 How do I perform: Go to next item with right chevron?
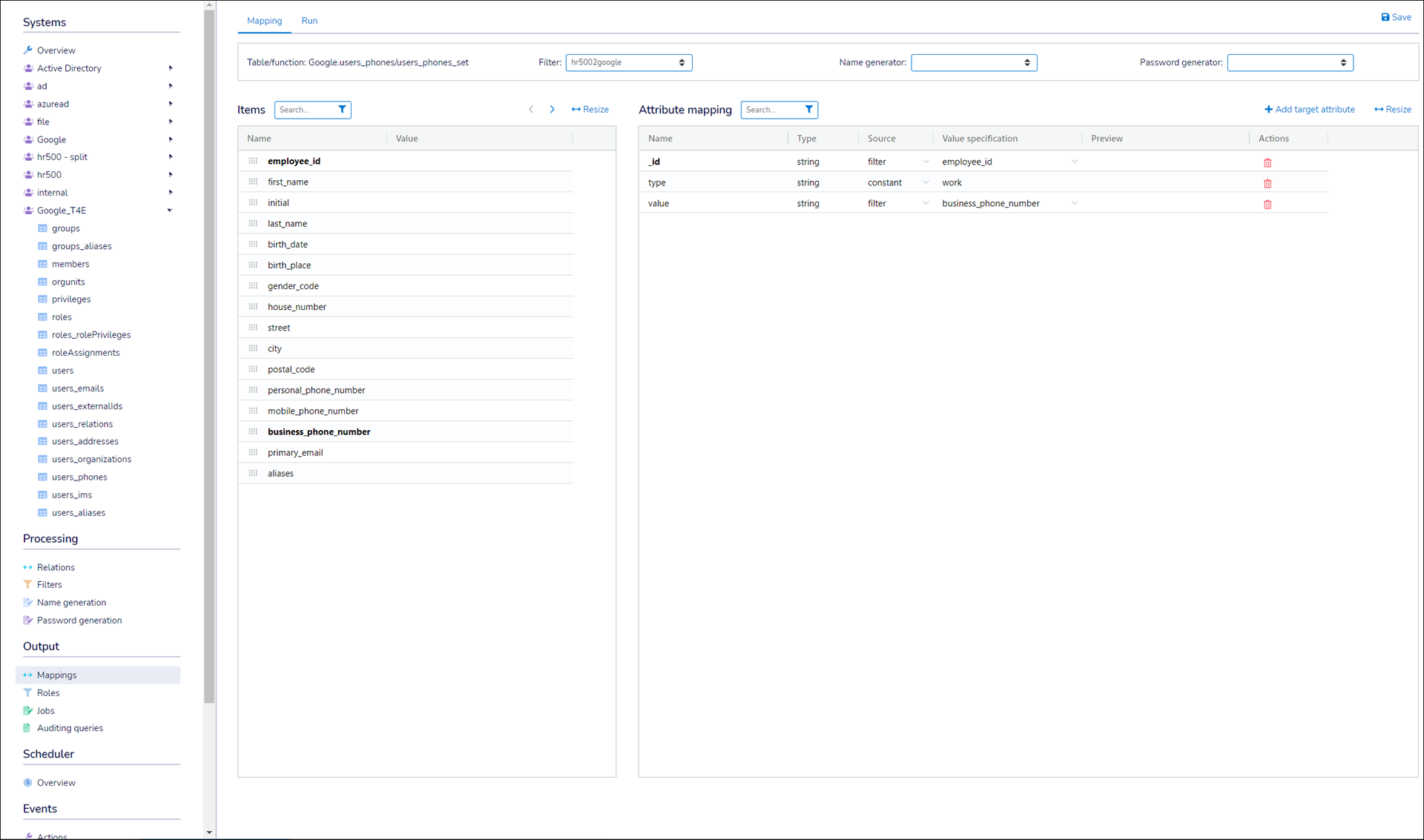click(552, 110)
